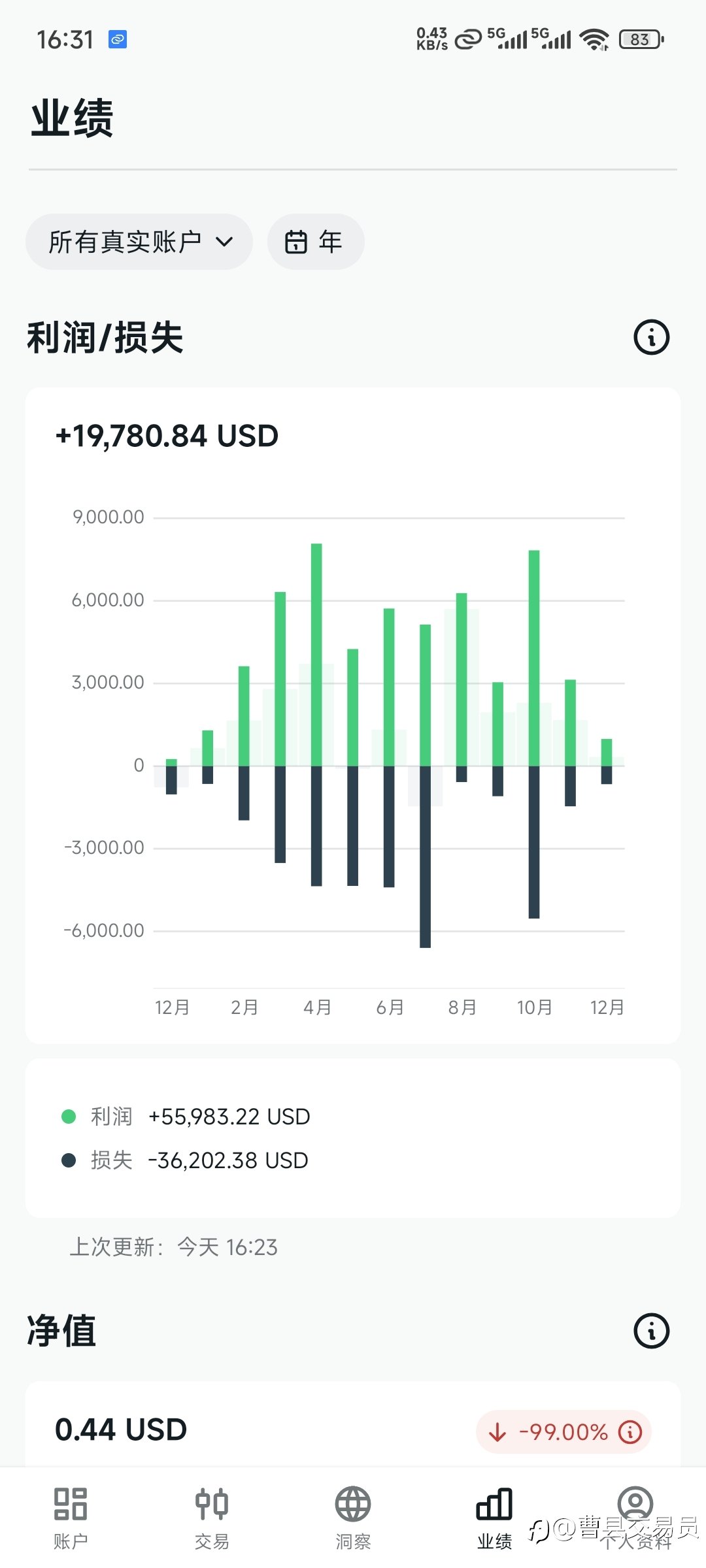Open the 年 period selector
Viewport: 706px width, 1568px height.
315,242
